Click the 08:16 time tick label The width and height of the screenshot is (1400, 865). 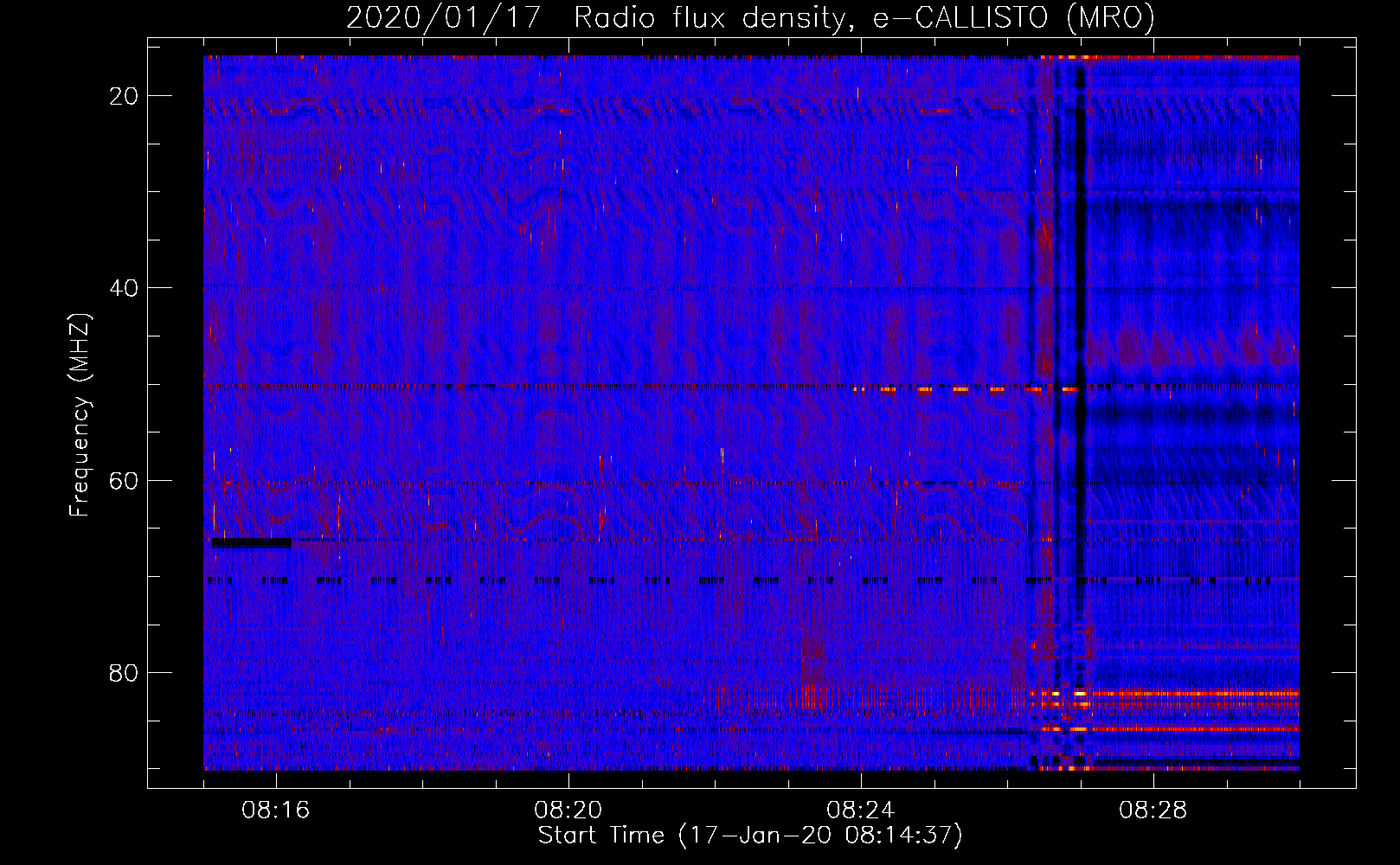click(276, 810)
